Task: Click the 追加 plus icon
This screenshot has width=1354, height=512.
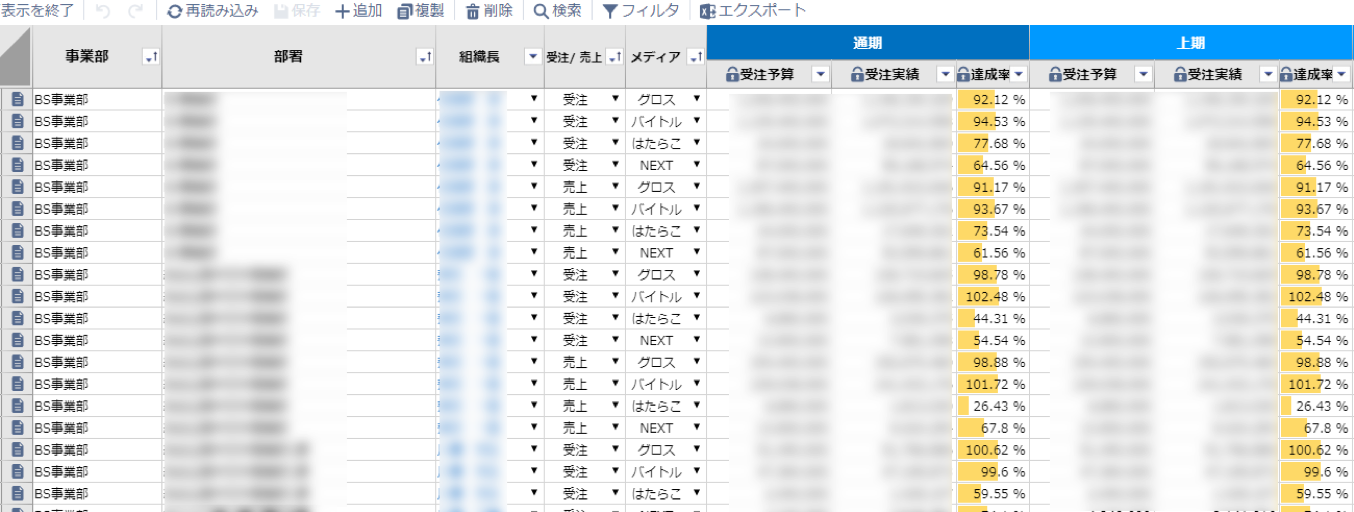Action: (x=343, y=11)
